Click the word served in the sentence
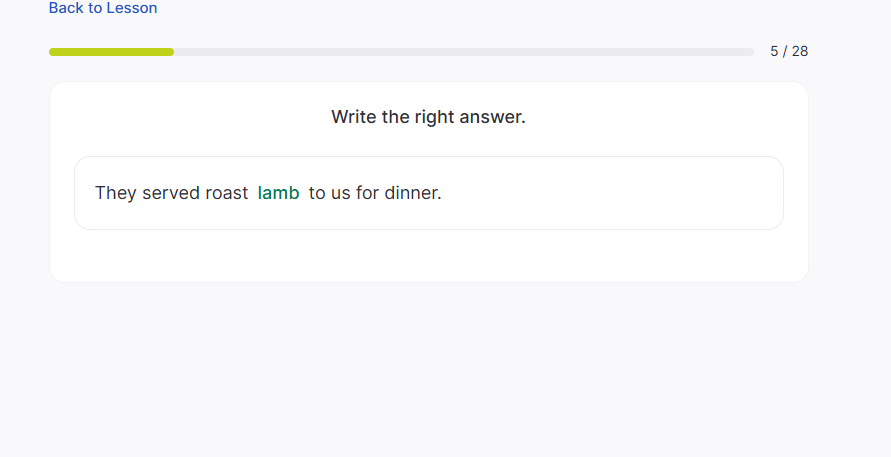 pos(171,193)
